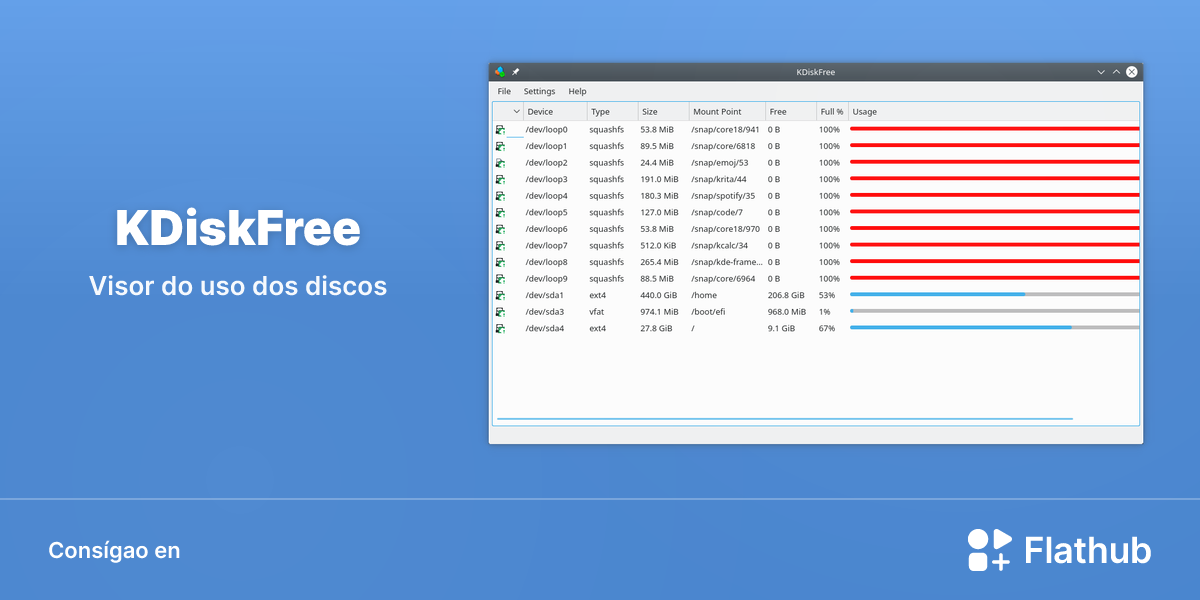Click the /snap/emoj/53 mount point
The image size is (1200, 600).
[x=720, y=163]
